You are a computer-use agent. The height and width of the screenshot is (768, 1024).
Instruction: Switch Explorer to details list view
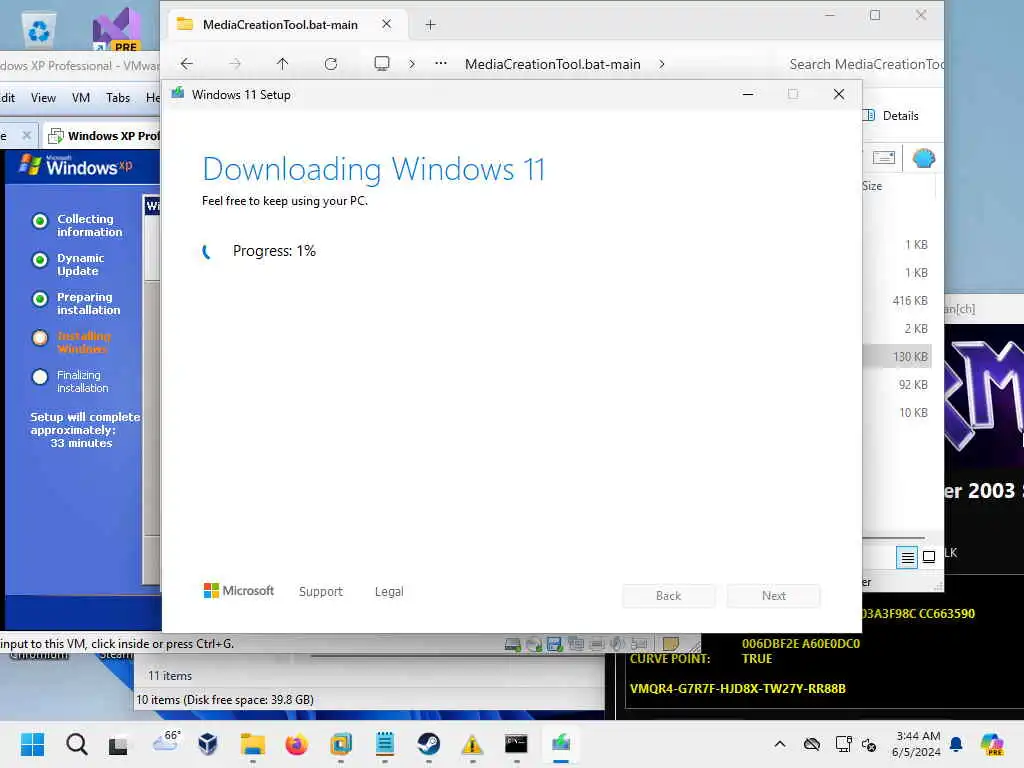click(x=907, y=558)
